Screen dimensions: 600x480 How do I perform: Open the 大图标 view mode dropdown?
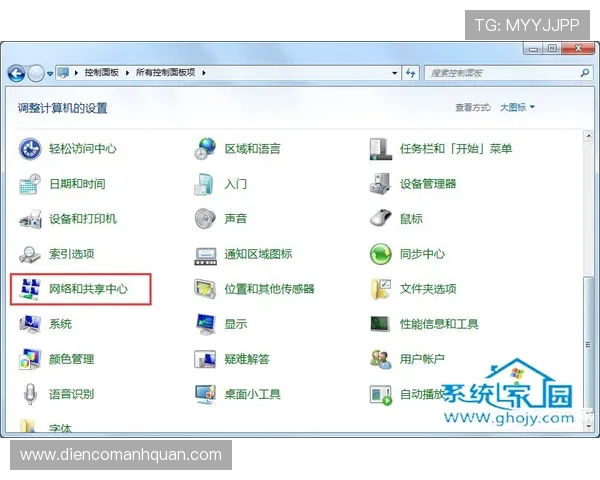517,108
